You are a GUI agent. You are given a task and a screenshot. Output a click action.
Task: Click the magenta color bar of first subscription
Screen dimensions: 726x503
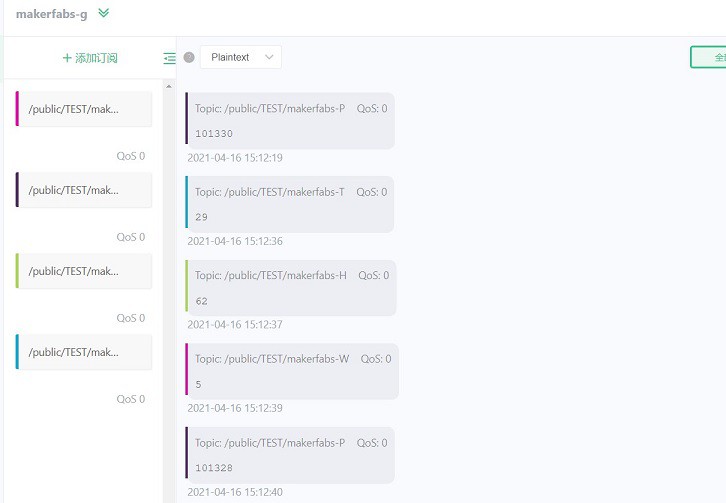pos(17,109)
